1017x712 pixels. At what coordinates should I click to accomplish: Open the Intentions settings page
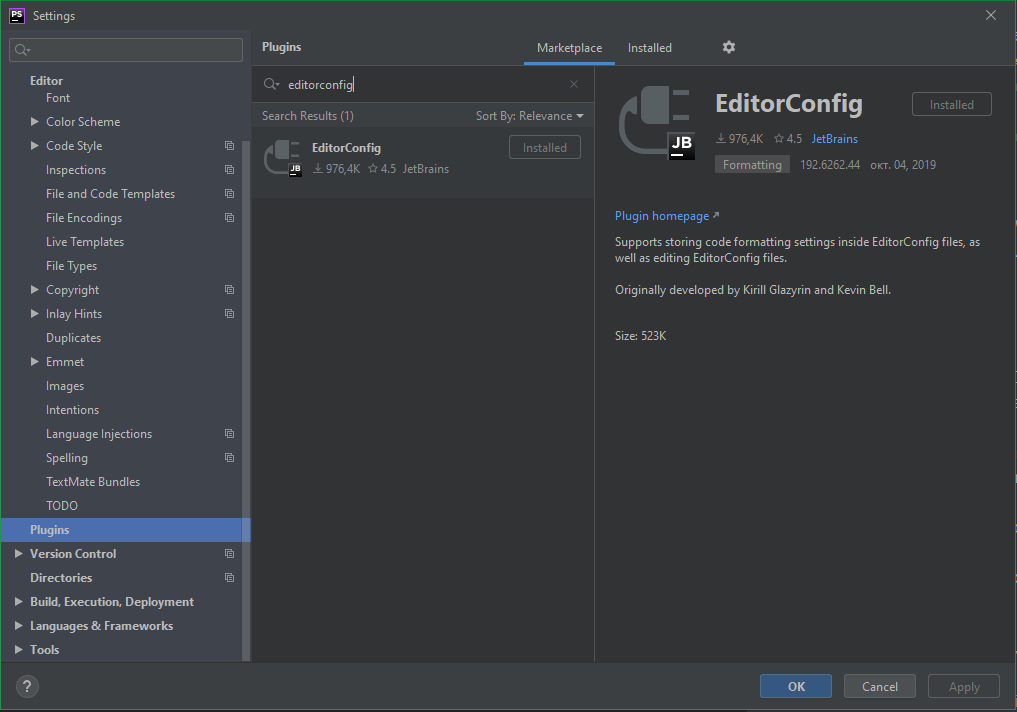coord(73,410)
